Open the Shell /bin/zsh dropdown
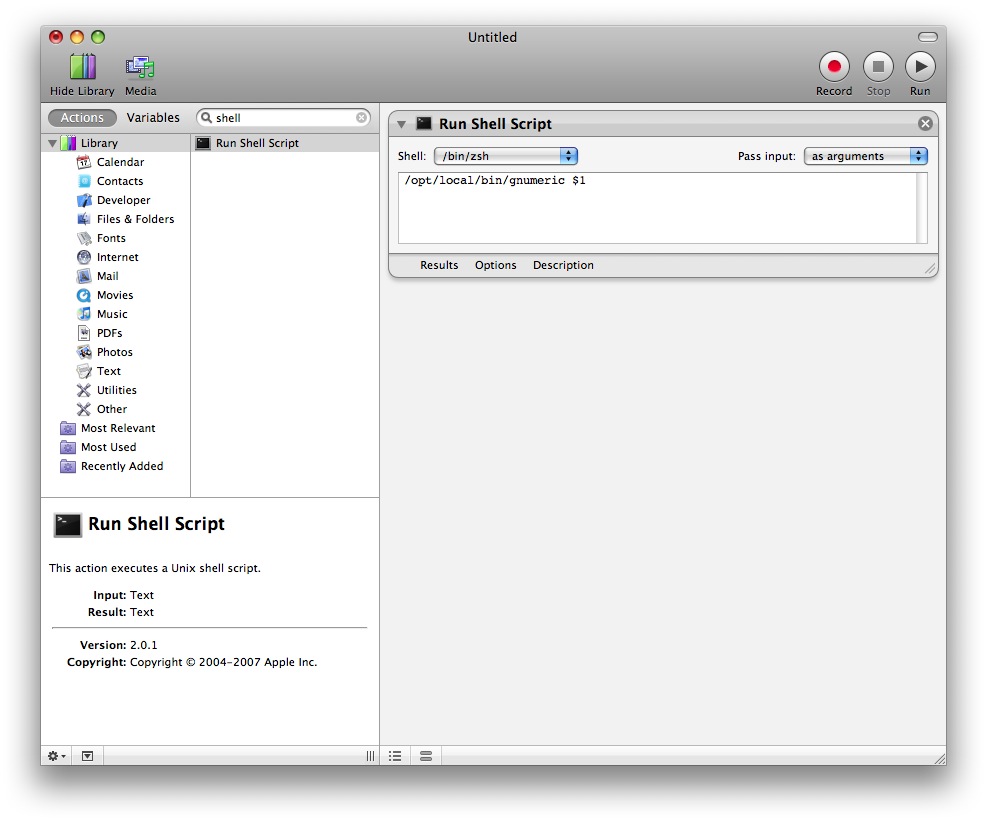 coord(506,156)
